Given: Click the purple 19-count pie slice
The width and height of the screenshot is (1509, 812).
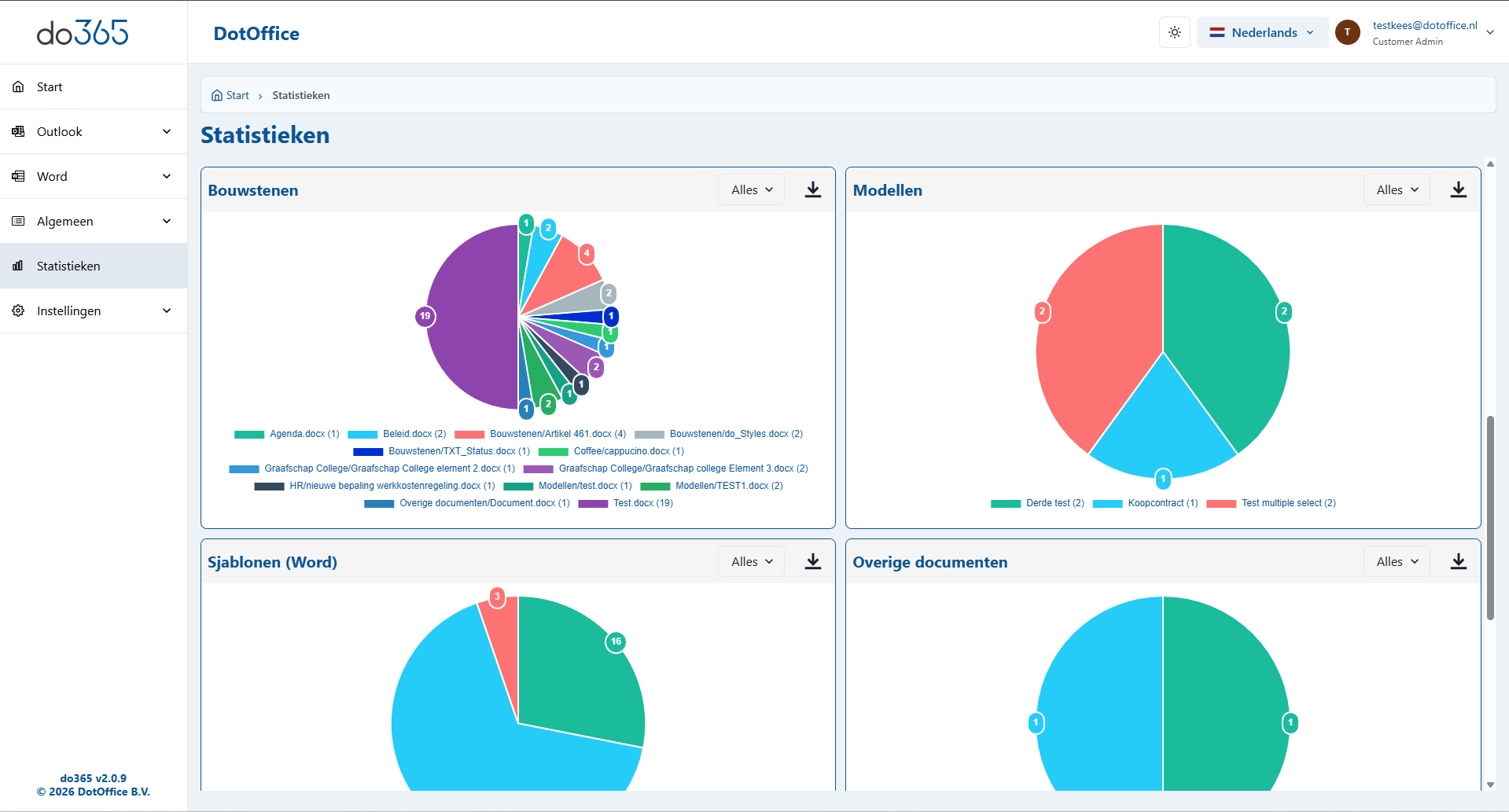Looking at the screenshot, I should pyautogui.click(x=472, y=317).
